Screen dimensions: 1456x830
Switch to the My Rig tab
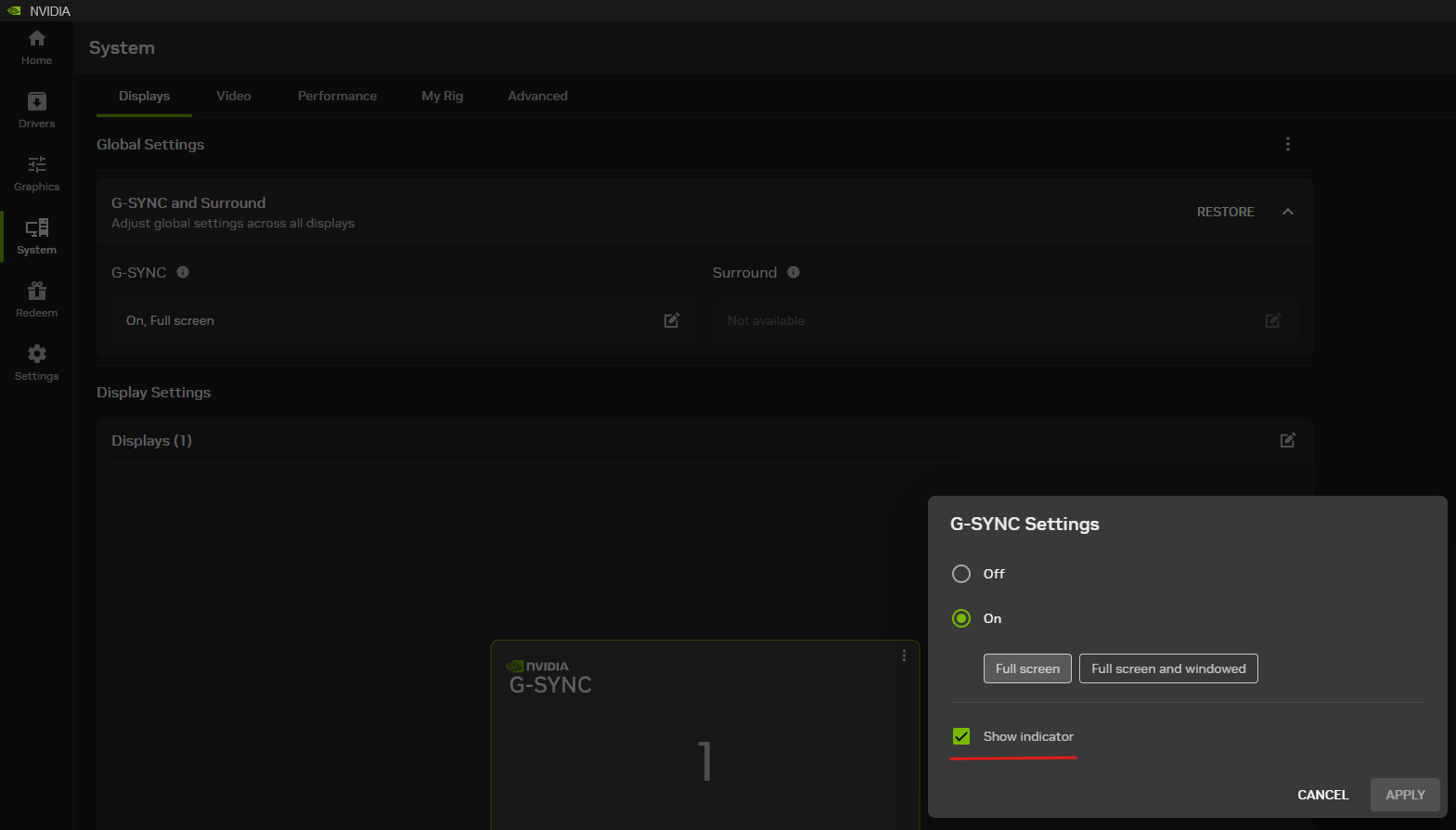[x=442, y=96]
